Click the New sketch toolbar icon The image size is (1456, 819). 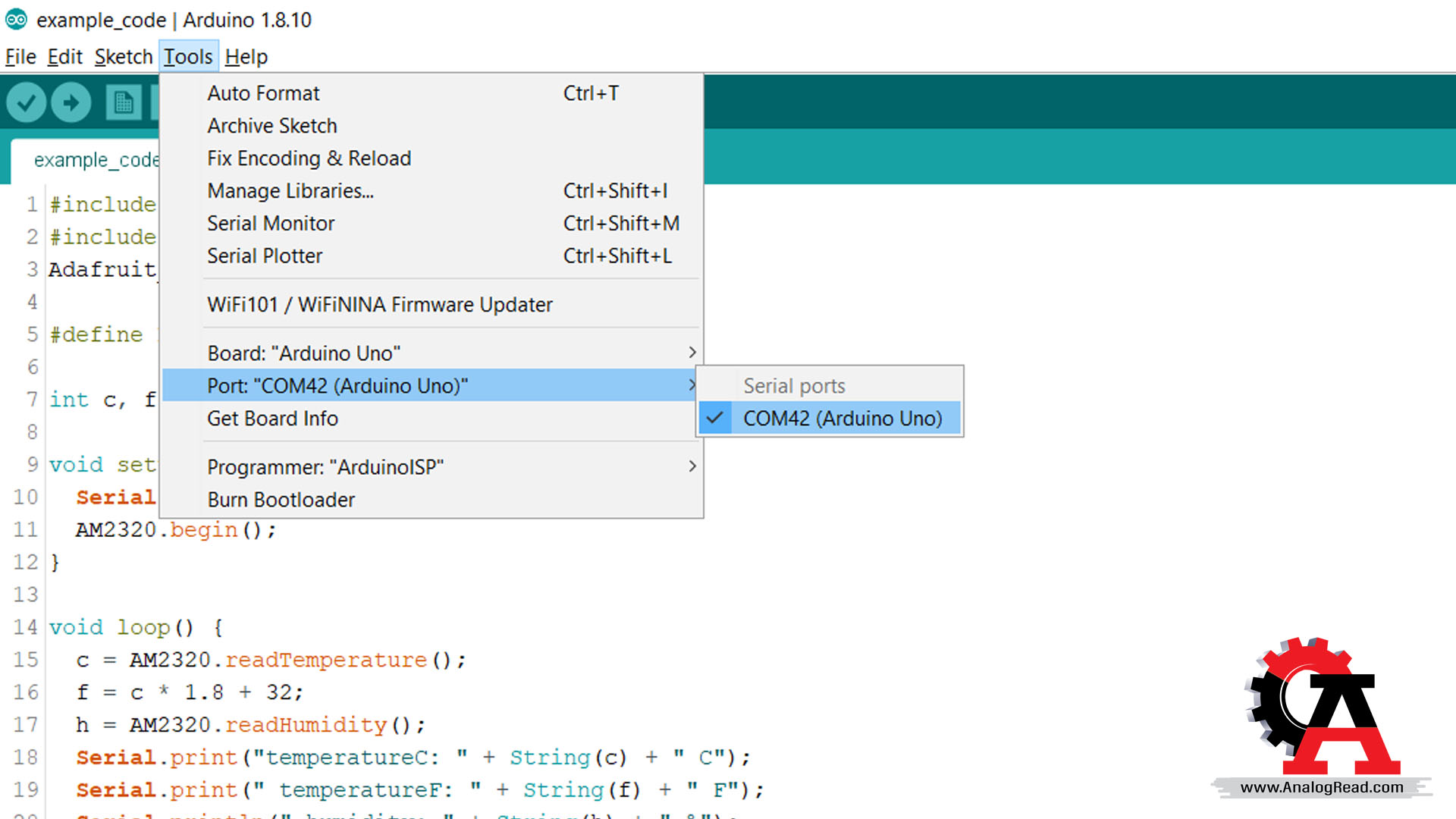(124, 102)
